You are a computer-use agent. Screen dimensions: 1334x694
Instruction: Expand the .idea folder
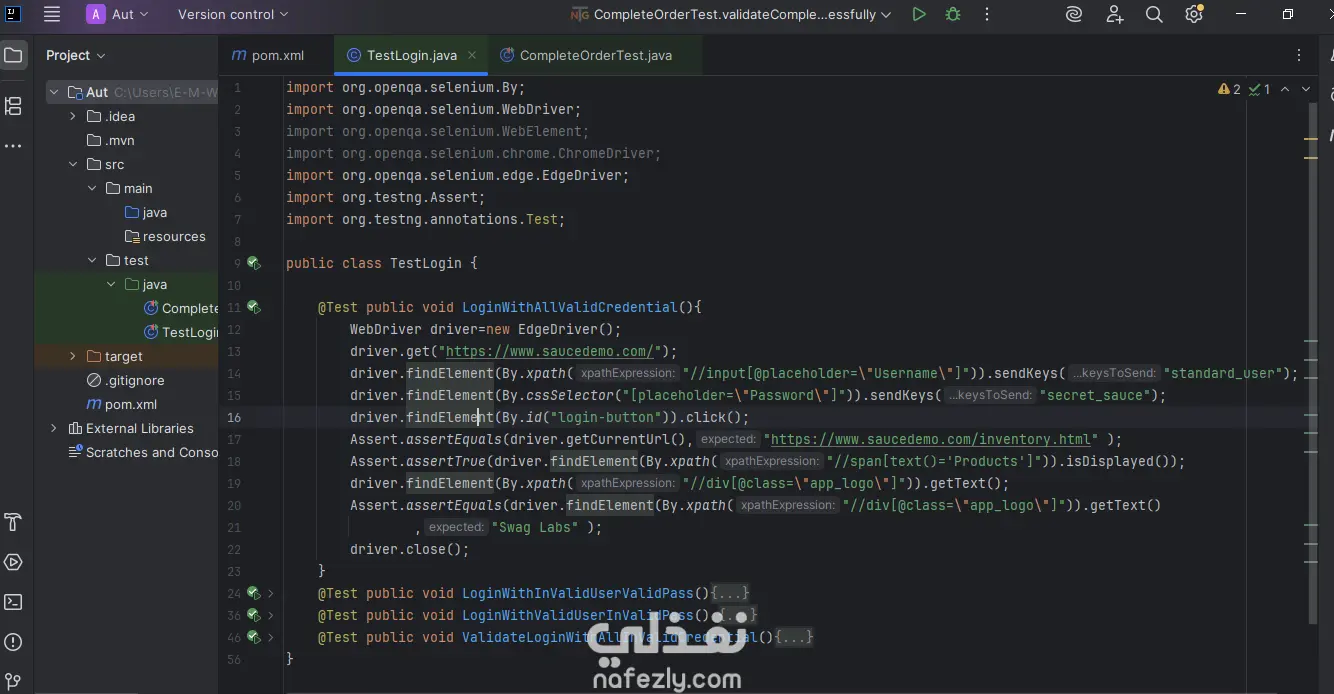click(x=72, y=116)
